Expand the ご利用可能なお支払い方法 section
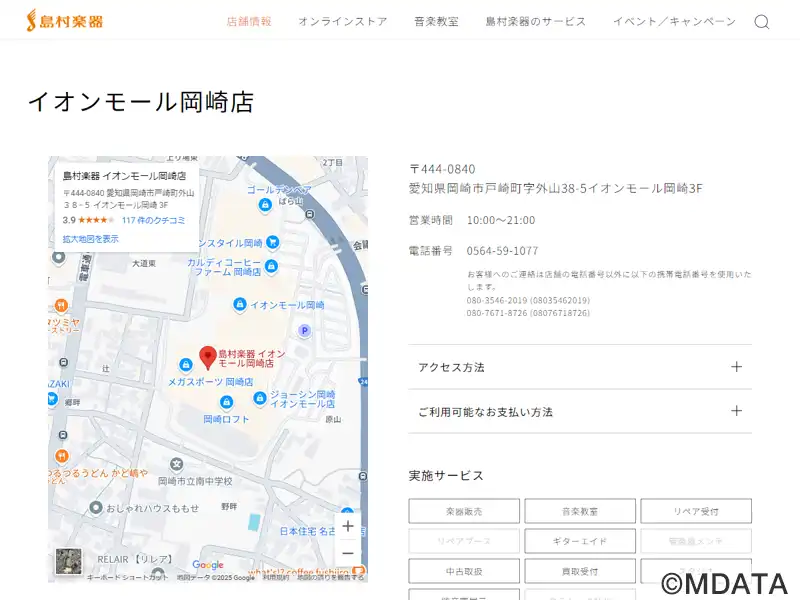This screenshot has height=600, width=800. pos(580,411)
